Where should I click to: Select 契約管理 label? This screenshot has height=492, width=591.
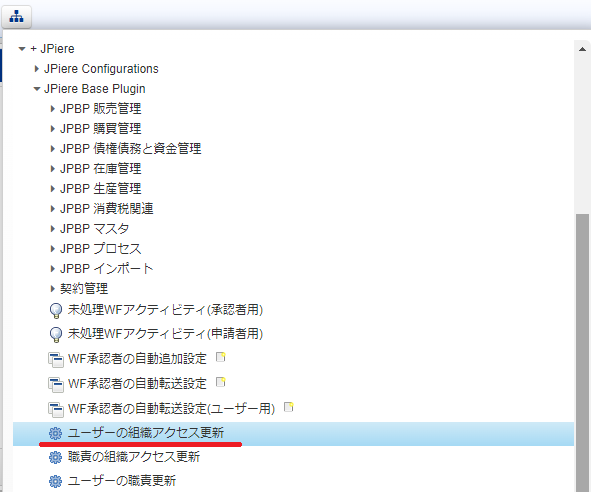tap(84, 289)
